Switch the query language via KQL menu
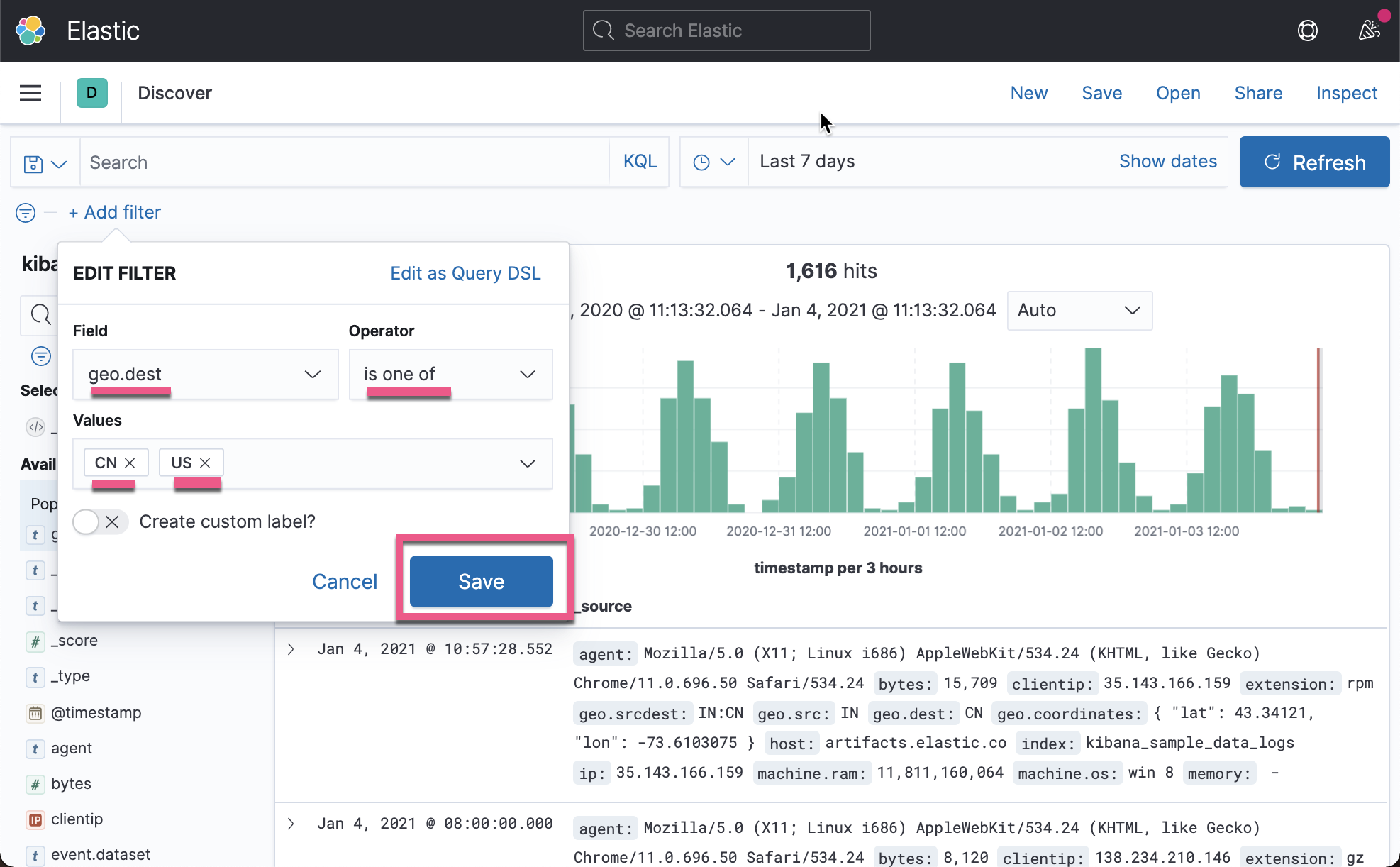This screenshot has width=1400, height=867. click(639, 161)
